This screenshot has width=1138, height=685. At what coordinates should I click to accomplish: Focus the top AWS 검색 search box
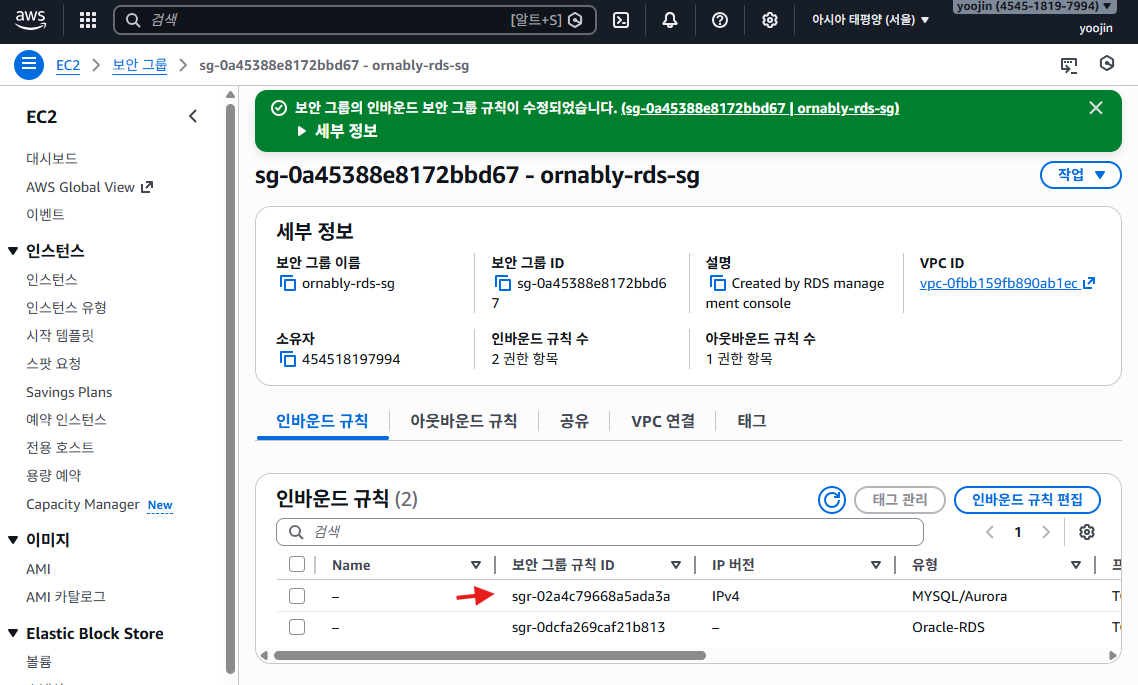point(354,20)
